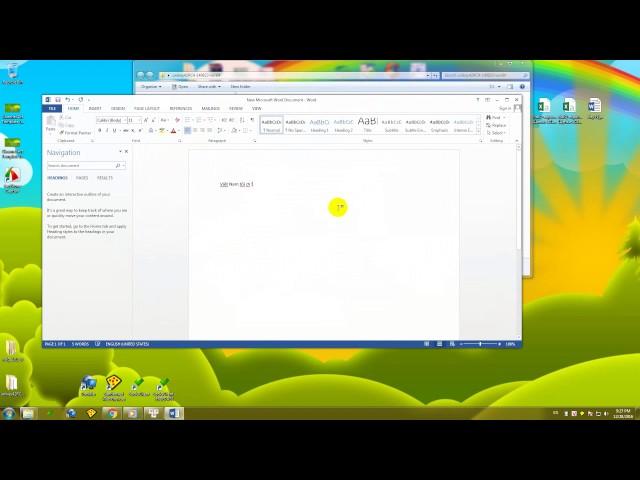Toggle Underline formatting
The image size is (640, 480).
(x=114, y=131)
